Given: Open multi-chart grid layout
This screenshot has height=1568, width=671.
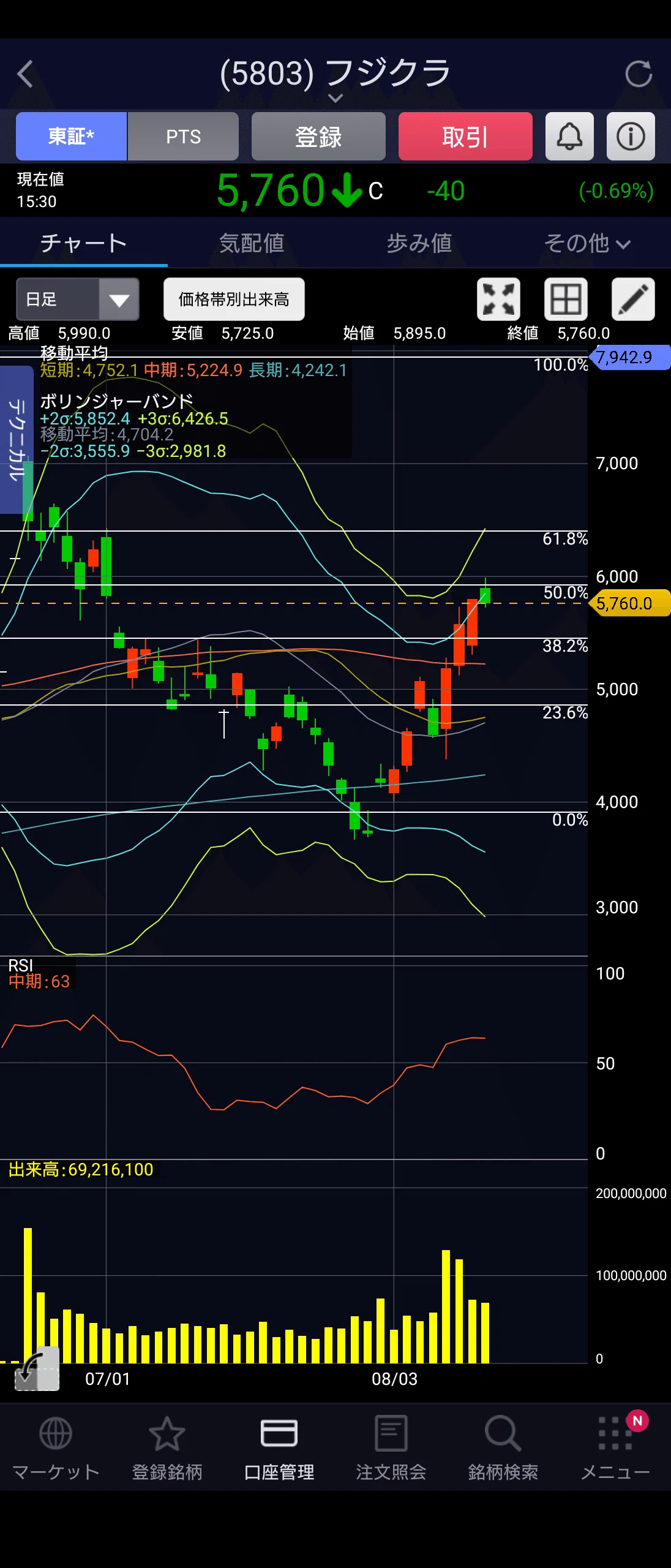Looking at the screenshot, I should tap(566, 299).
